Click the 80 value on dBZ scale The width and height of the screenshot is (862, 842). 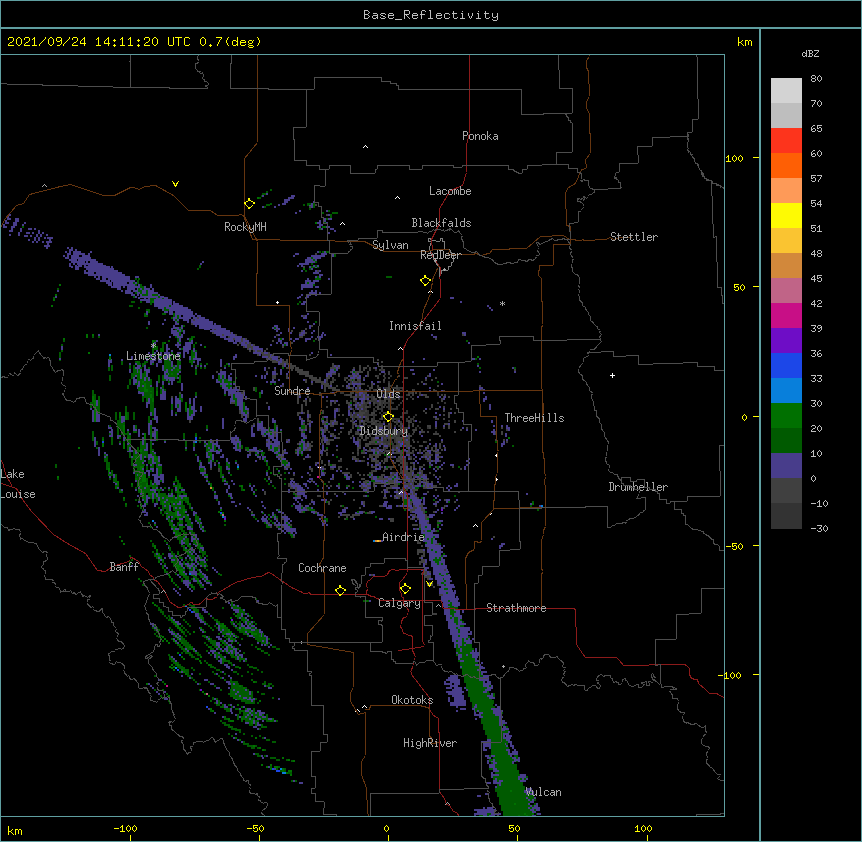[816, 79]
